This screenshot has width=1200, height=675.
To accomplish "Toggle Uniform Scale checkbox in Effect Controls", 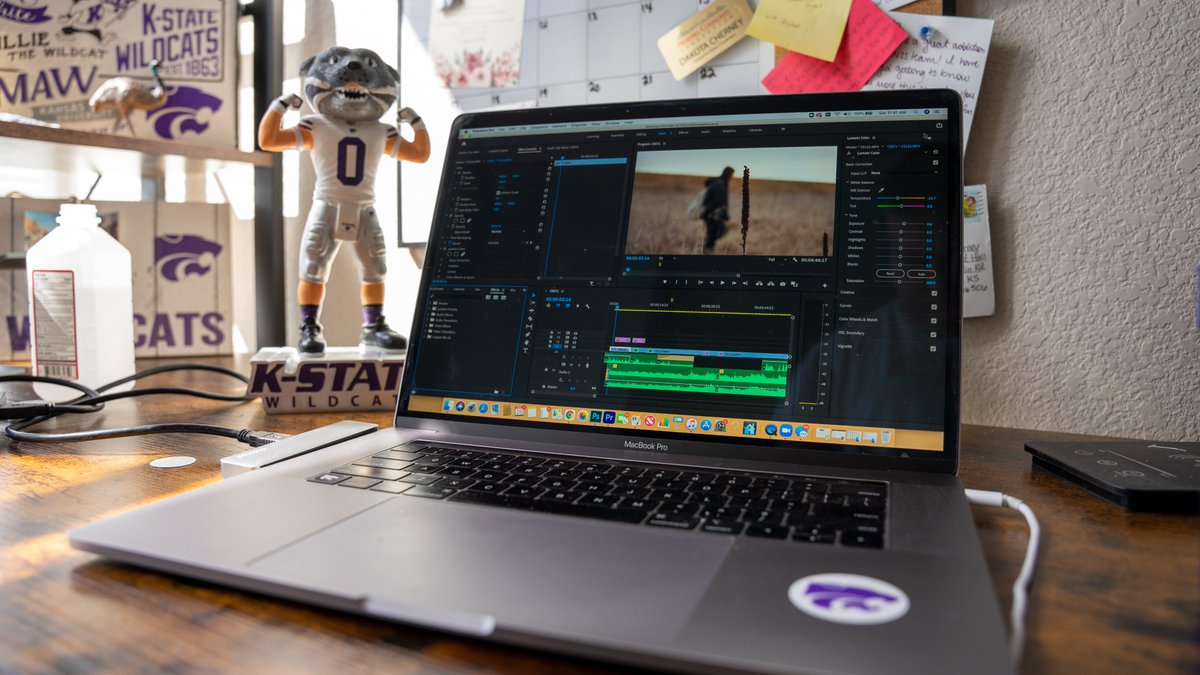I will tap(498, 193).
